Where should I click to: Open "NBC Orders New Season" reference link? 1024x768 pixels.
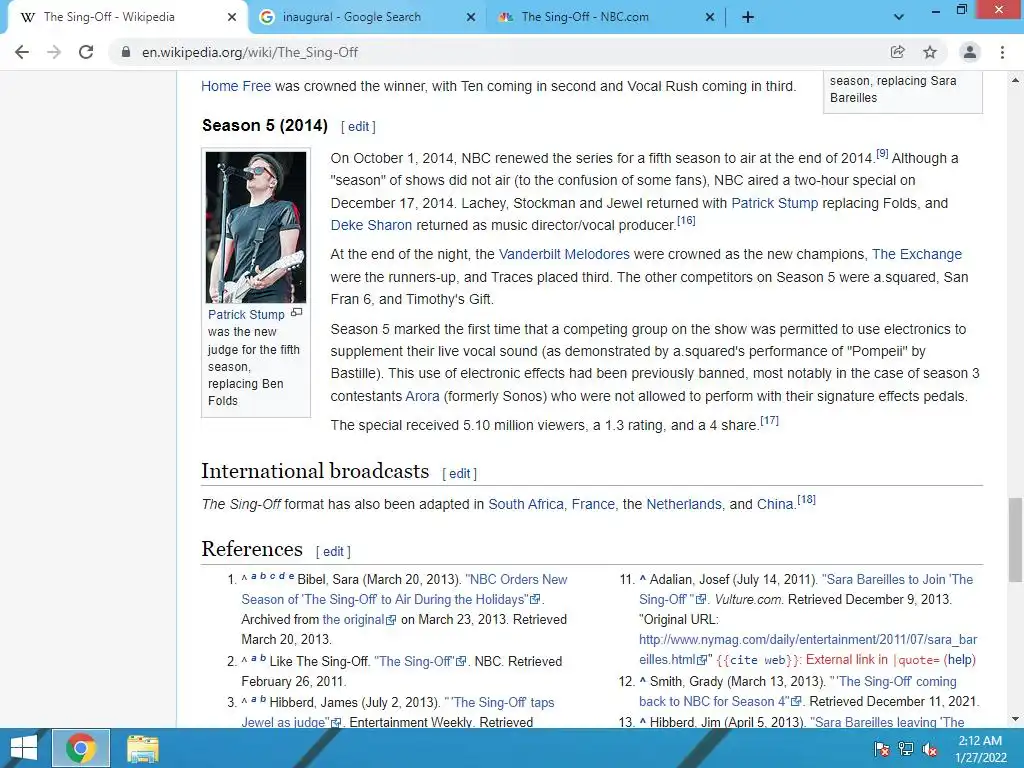tap(404, 590)
